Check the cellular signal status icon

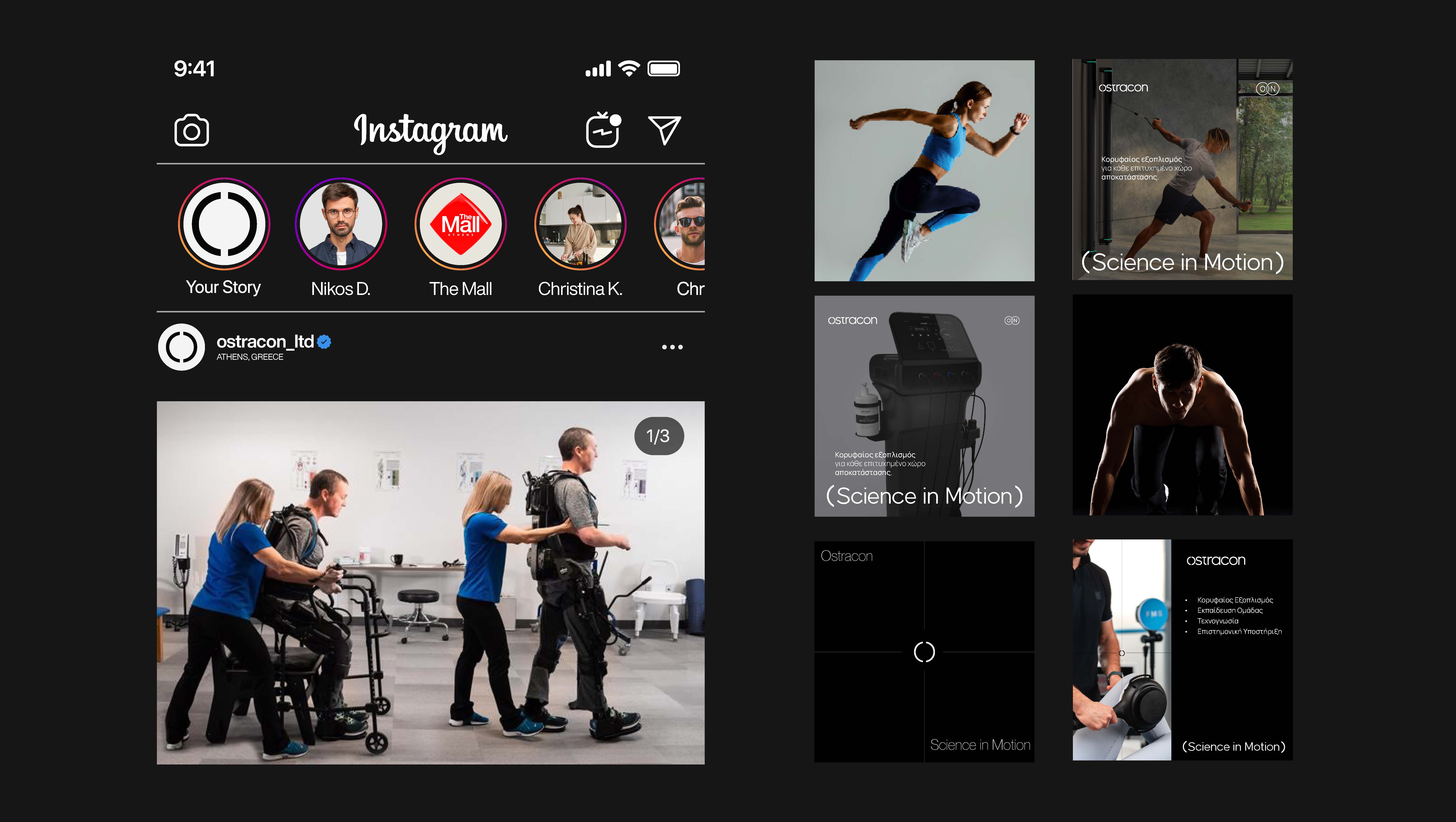pyautogui.click(x=598, y=69)
